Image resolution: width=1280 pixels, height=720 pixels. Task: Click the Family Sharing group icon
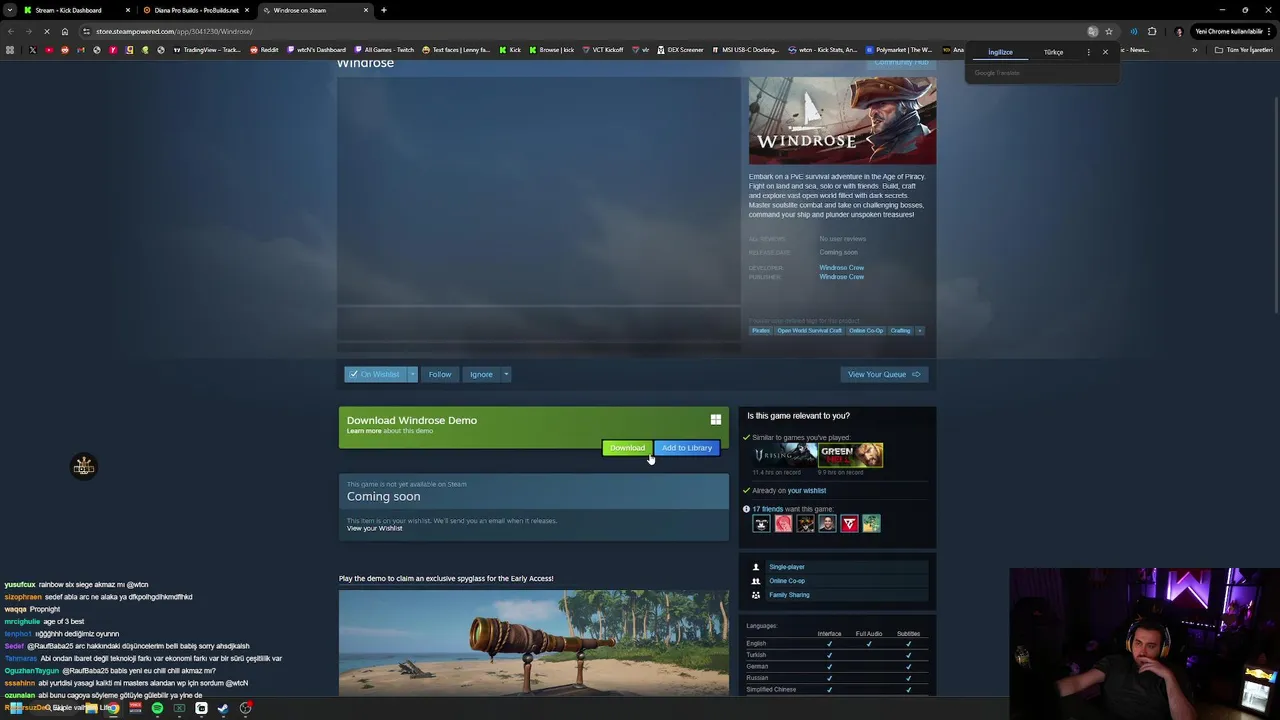756,595
